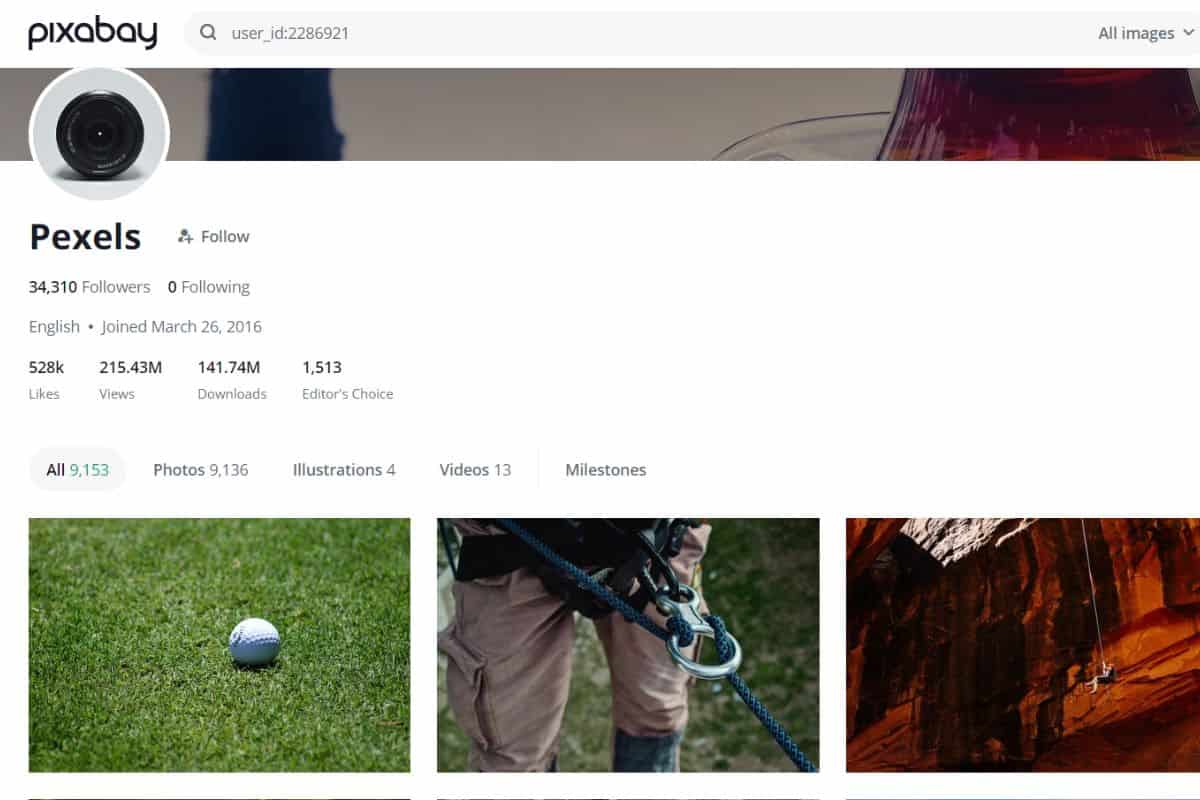Open the climbing rope and carabiner photo
The height and width of the screenshot is (800, 1200).
tap(628, 645)
